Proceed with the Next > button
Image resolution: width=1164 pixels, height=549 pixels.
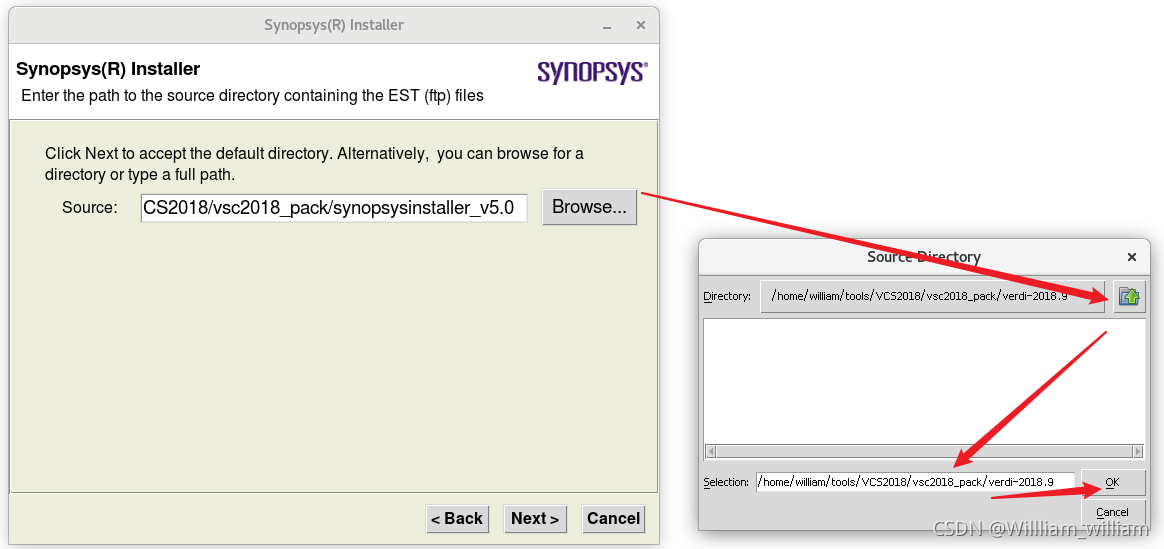pos(535,519)
